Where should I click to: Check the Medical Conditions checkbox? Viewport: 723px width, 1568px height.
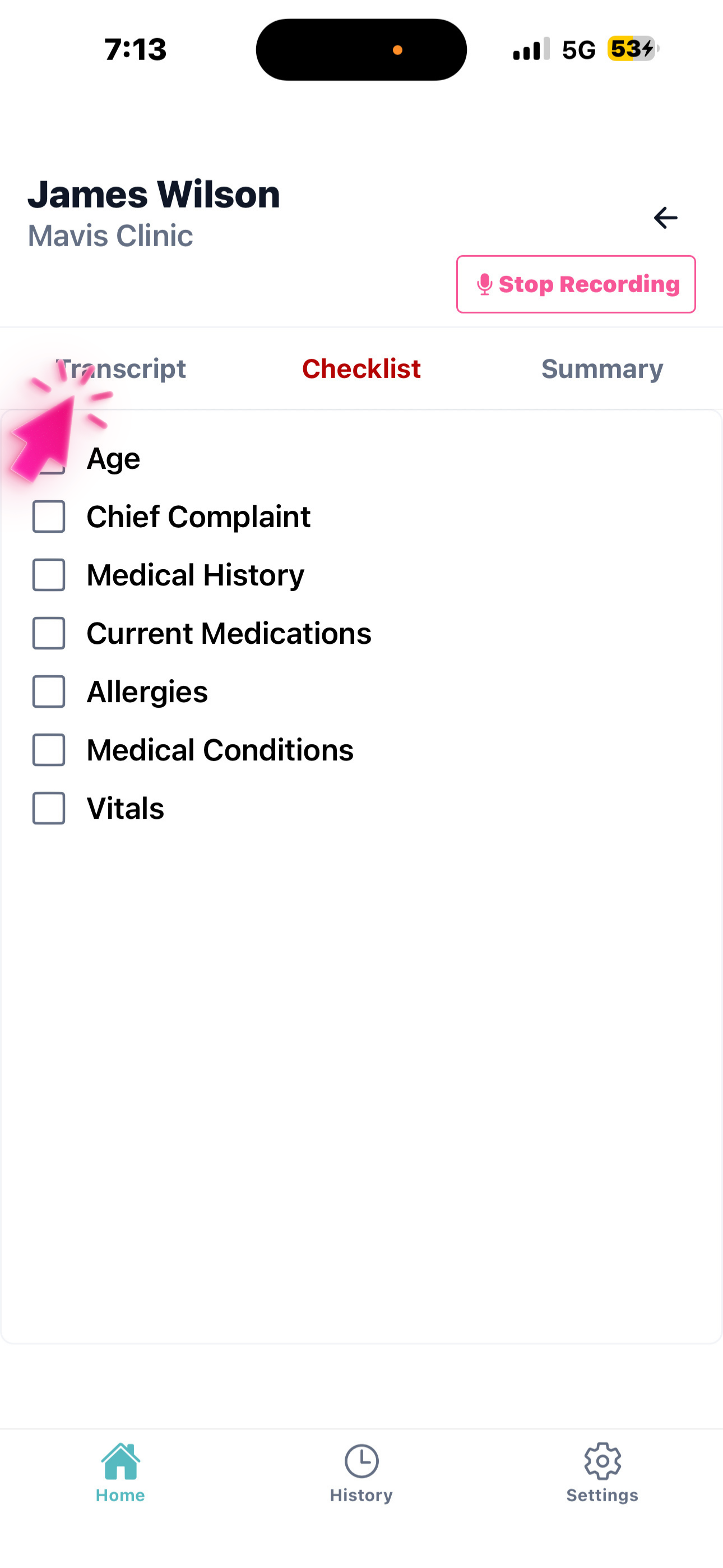pos(49,750)
